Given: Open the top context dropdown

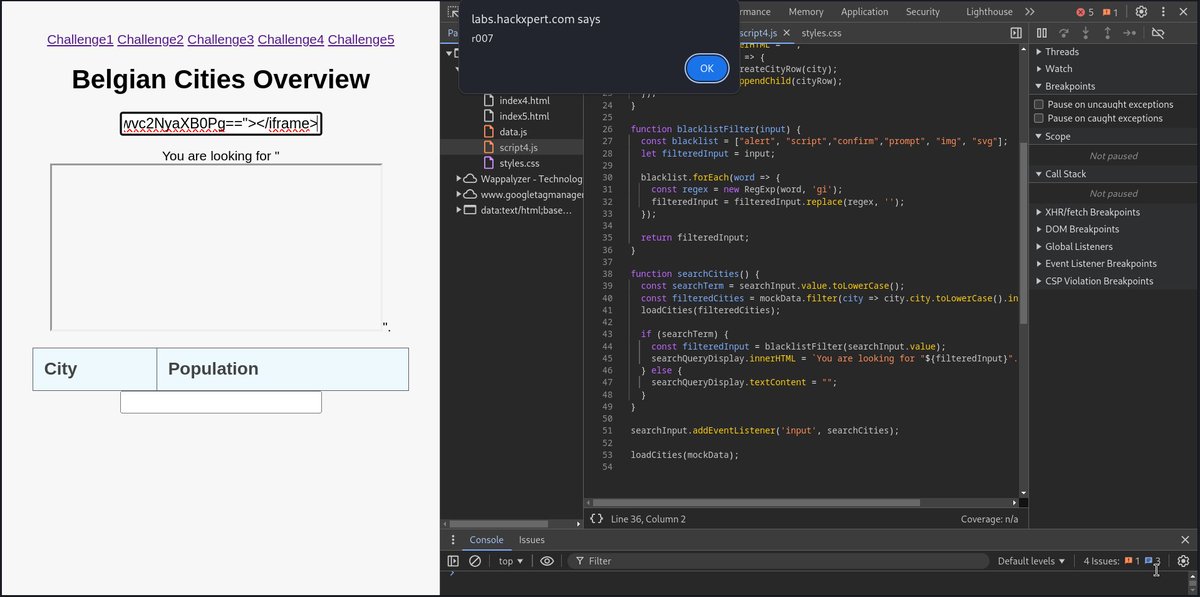Looking at the screenshot, I should [x=511, y=561].
